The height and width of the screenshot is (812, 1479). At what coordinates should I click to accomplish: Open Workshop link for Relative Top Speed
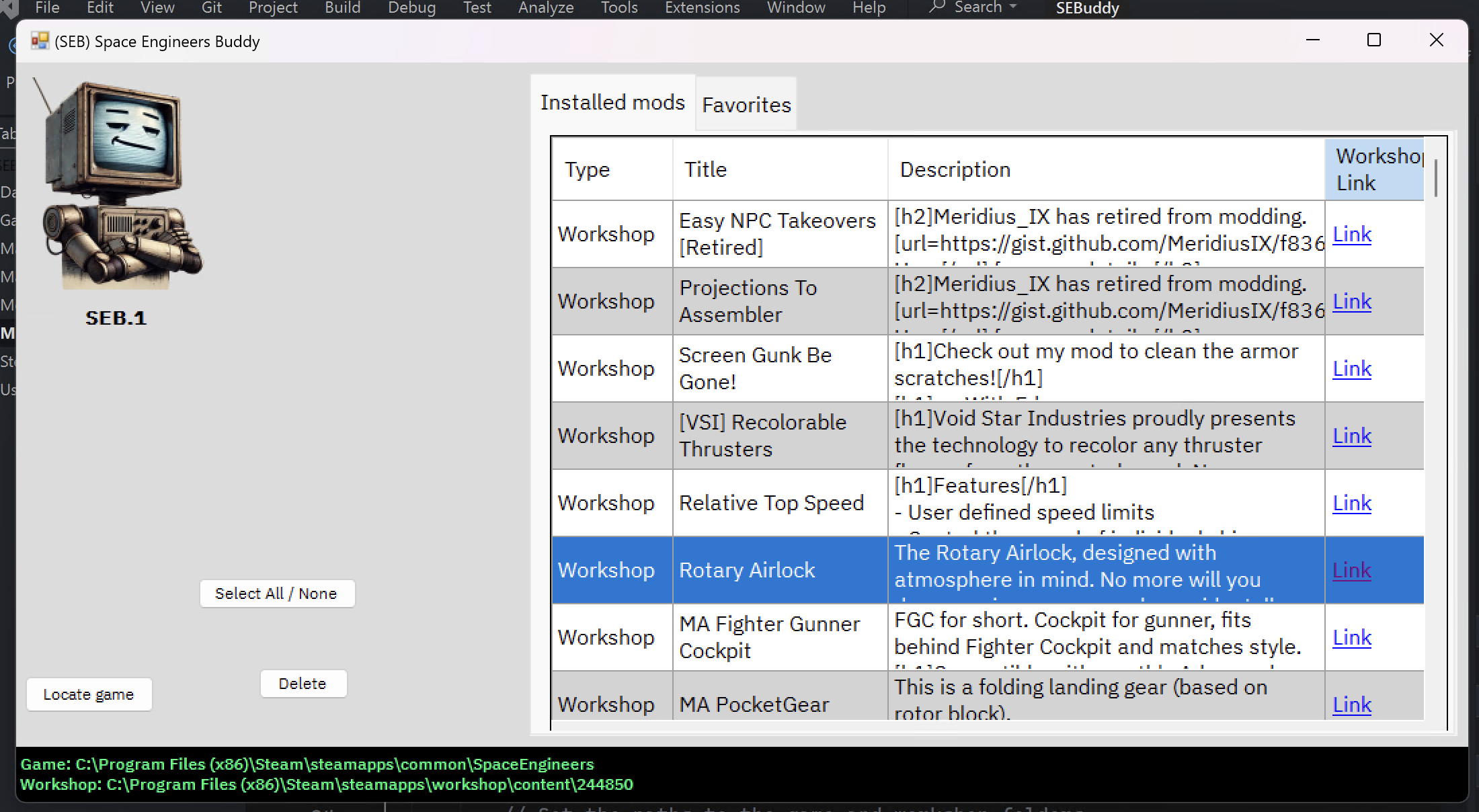point(1351,503)
